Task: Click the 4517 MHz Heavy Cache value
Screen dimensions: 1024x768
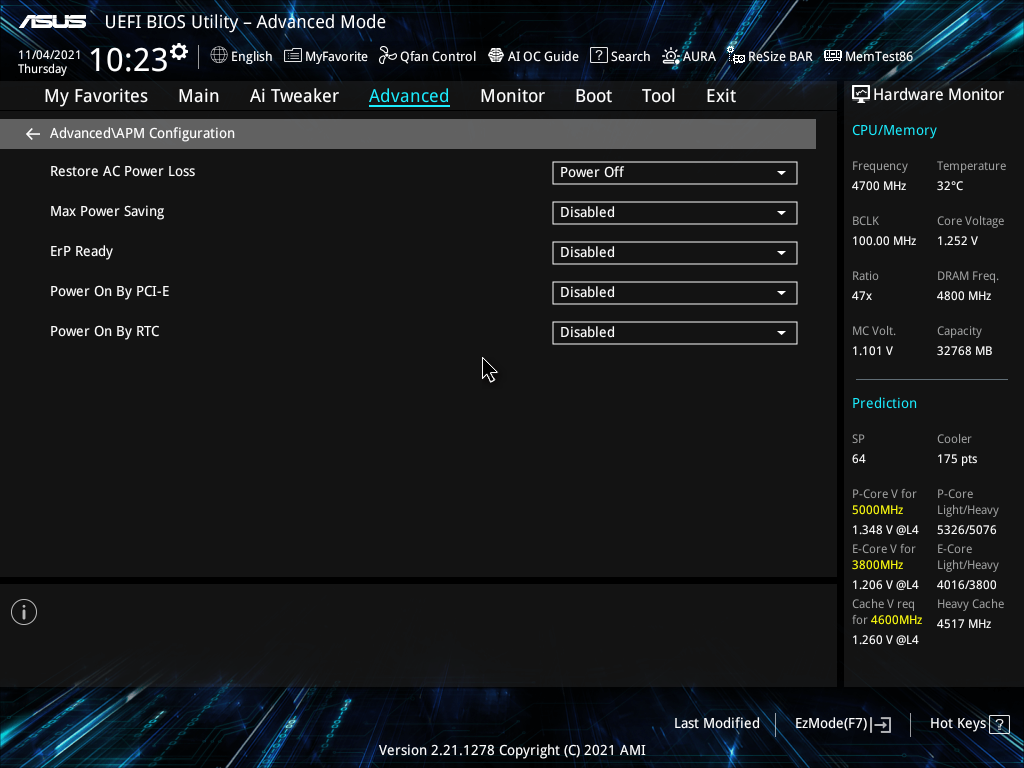Action: (964, 624)
